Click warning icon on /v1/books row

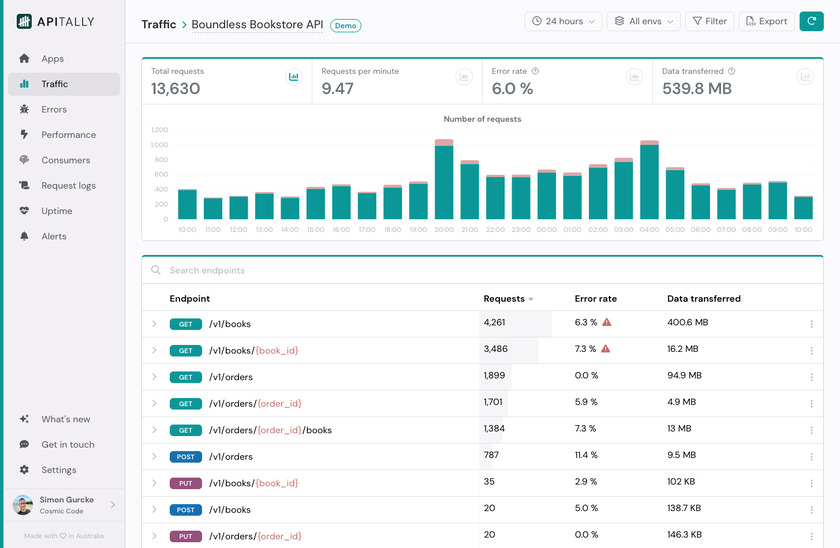point(606,323)
